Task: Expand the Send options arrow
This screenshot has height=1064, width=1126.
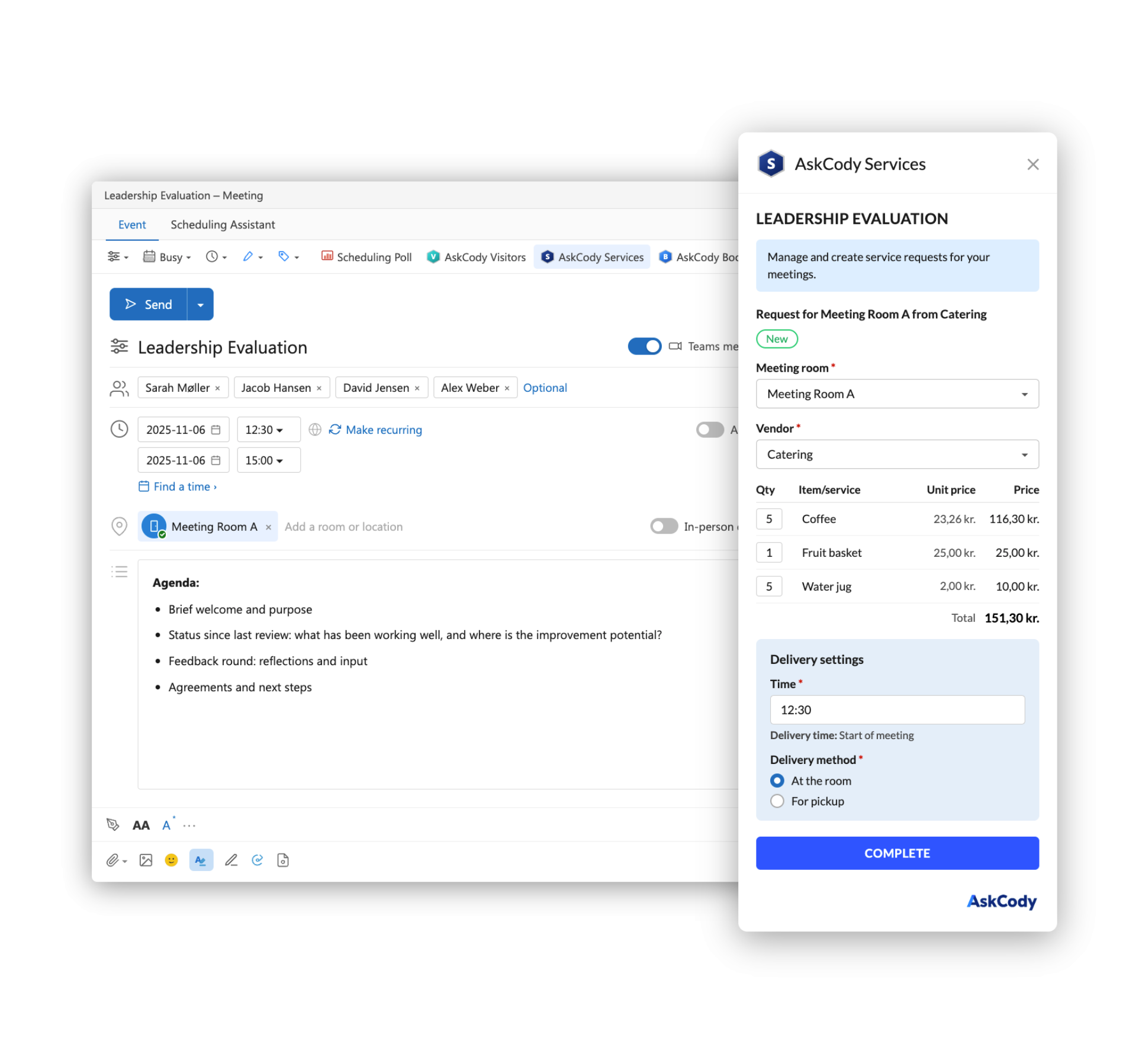Action: (x=201, y=305)
